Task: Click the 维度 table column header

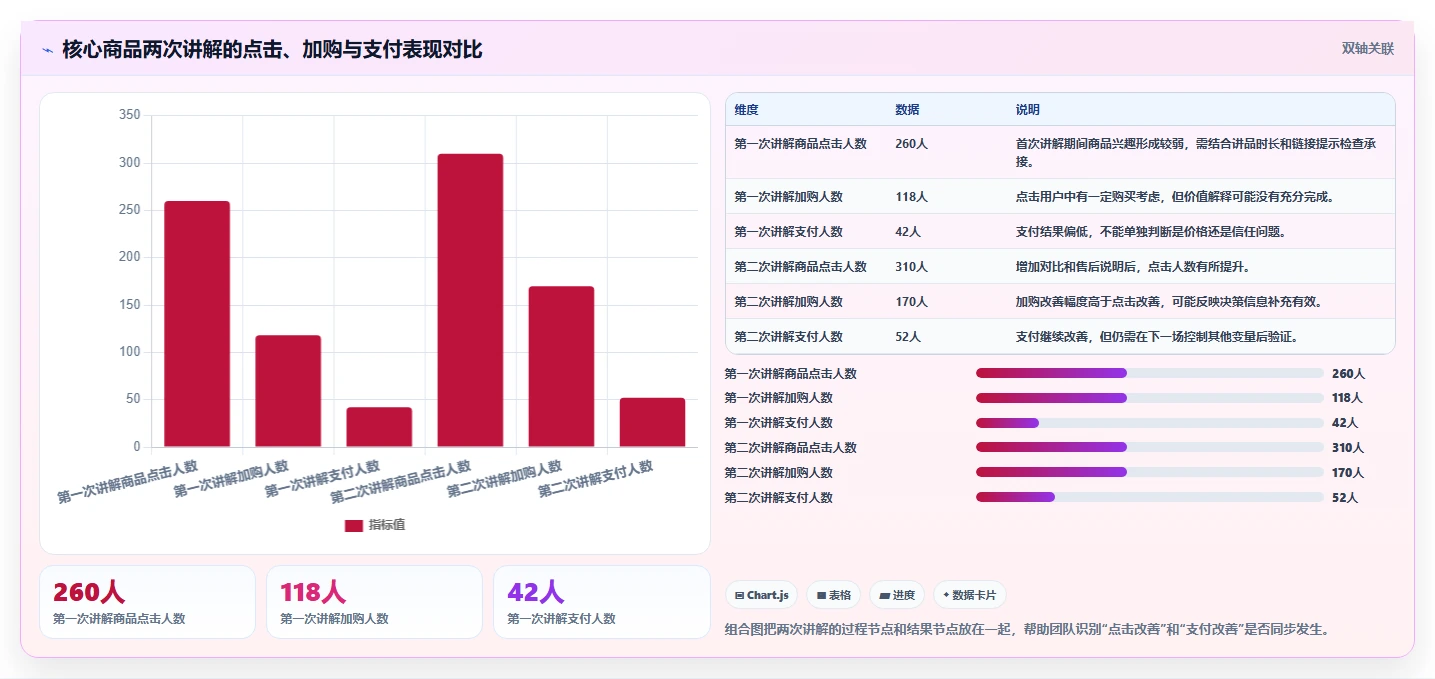Action: pyautogui.click(x=746, y=110)
